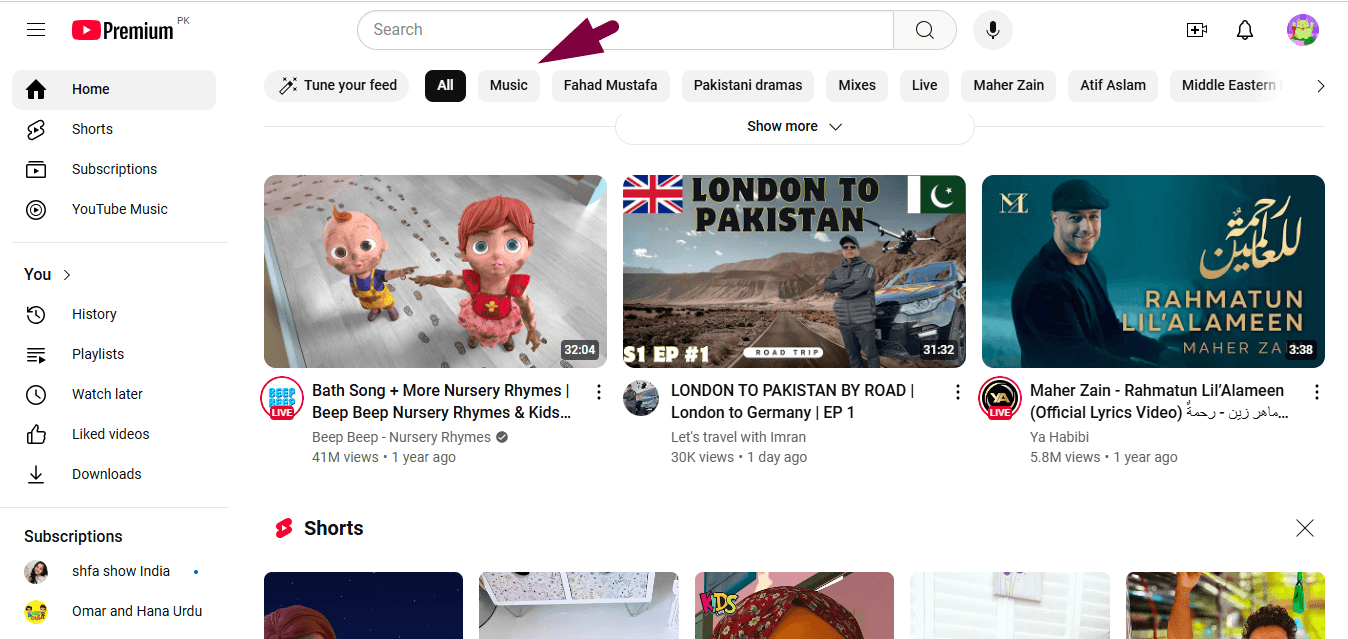Click the 41M views text under Bath Song
The height and width of the screenshot is (639, 1348).
345,457
